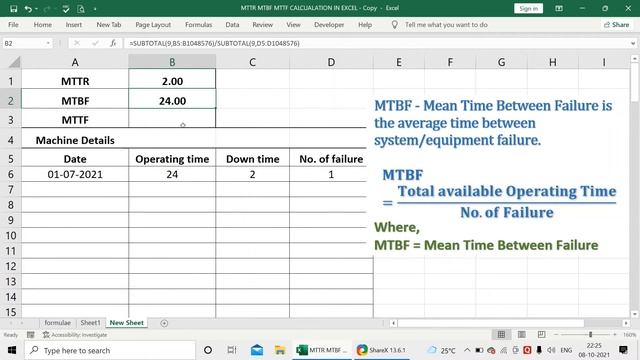Select the New Sheet tab

pyautogui.click(x=127, y=322)
